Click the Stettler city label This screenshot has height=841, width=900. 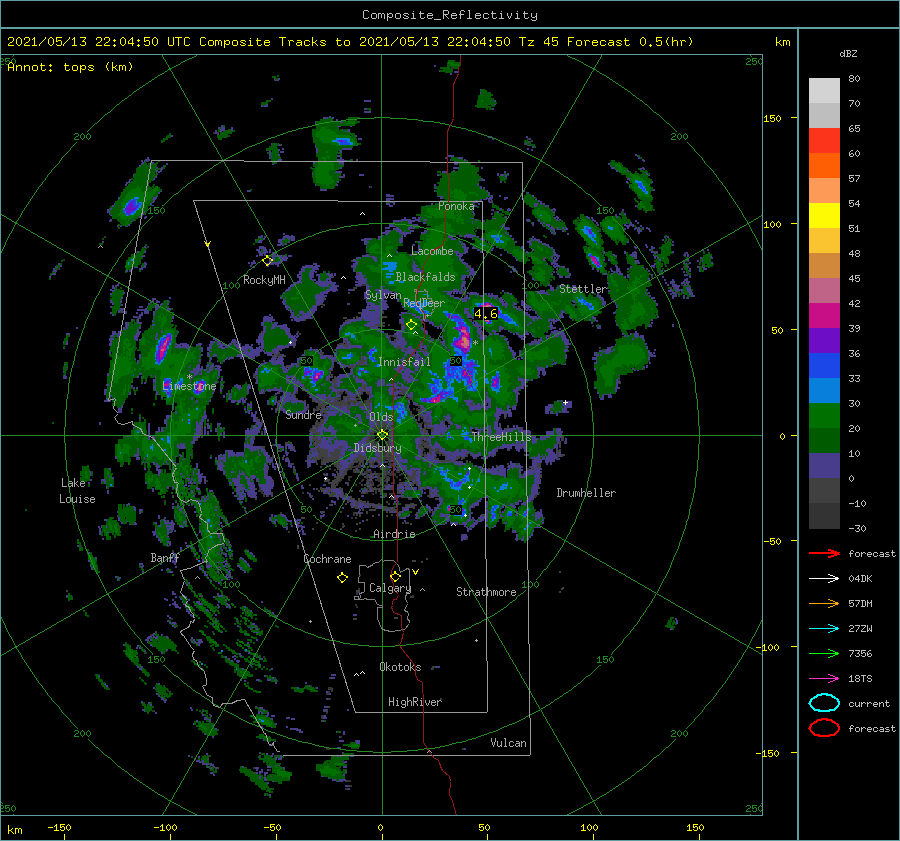pyautogui.click(x=583, y=289)
